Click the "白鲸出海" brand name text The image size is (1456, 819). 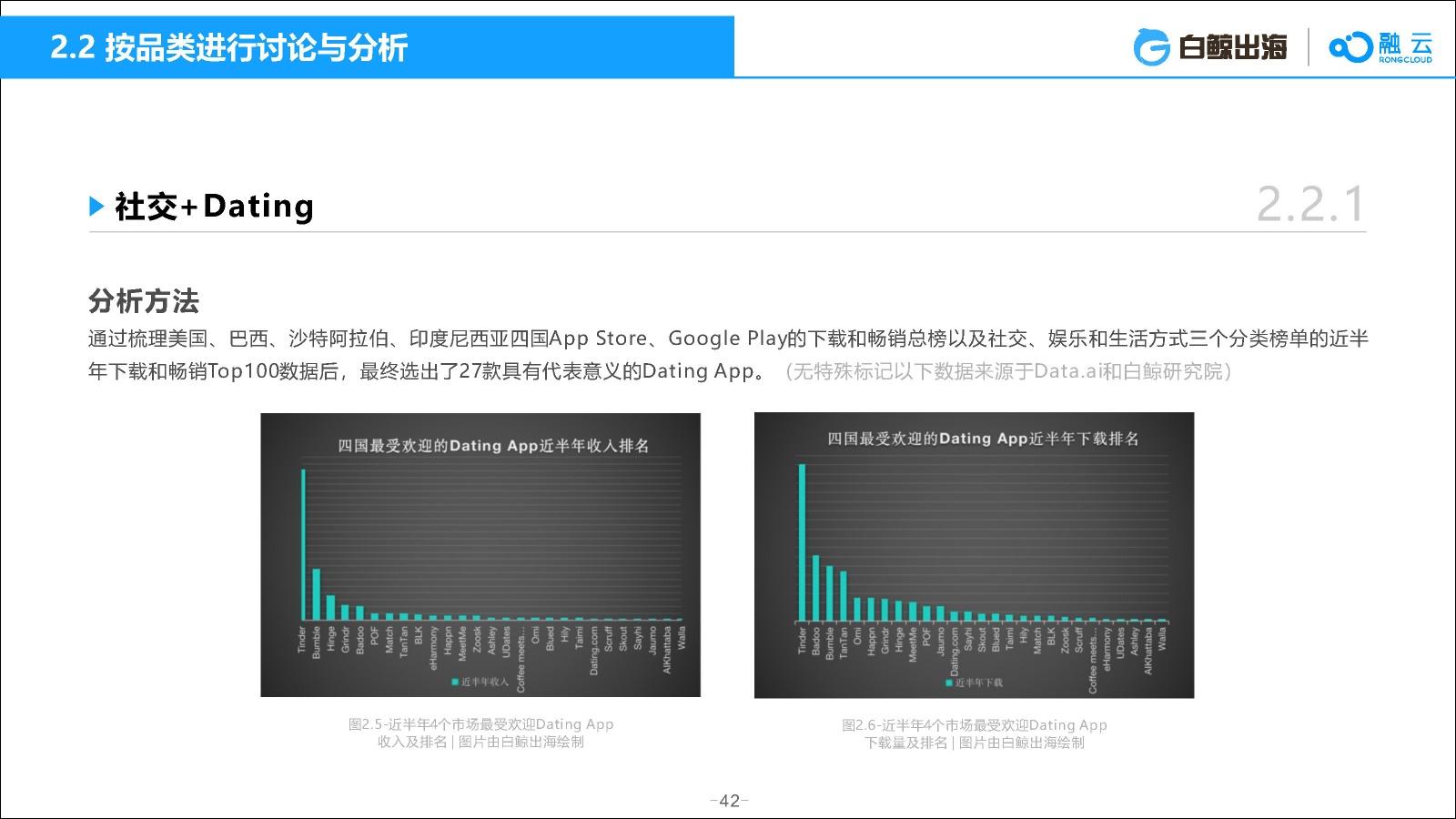tap(1232, 47)
